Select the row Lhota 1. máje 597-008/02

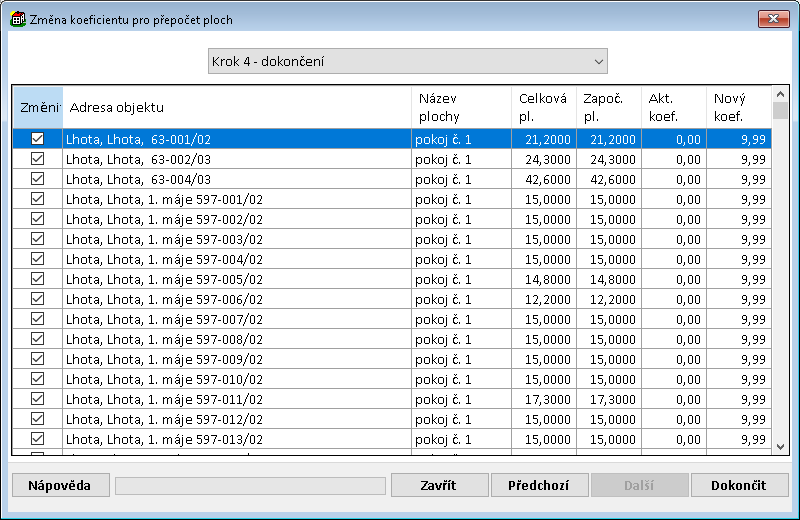pos(237,339)
